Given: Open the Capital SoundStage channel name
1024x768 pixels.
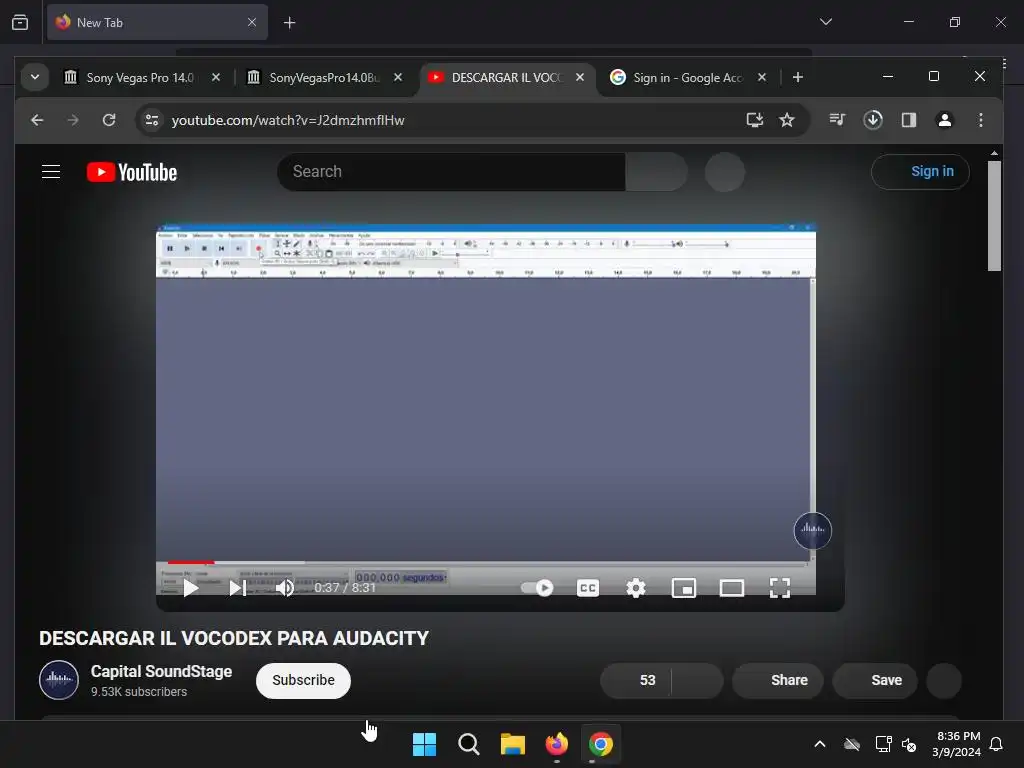Looking at the screenshot, I should [161, 671].
